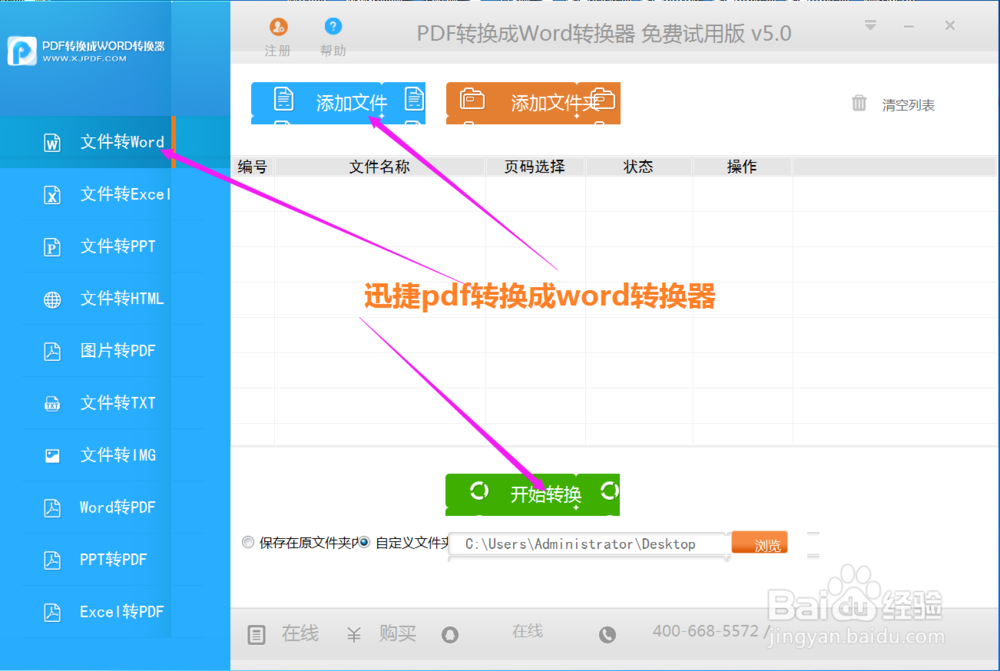This screenshot has width=1000, height=671.
Task: Click the picture icon for 文件转IMG
Action: click(x=51, y=455)
